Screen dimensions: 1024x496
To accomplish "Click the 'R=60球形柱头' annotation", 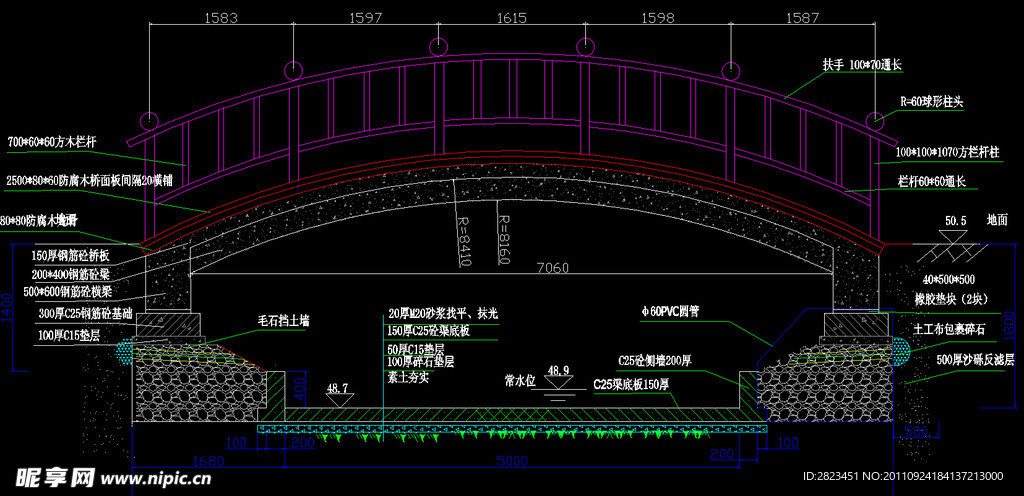I will [932, 102].
